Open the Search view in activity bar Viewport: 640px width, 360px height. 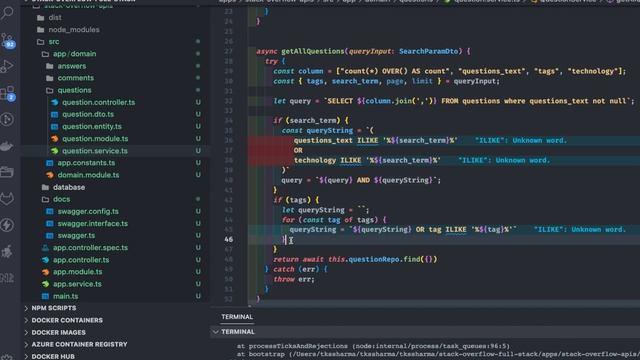(x=7, y=13)
